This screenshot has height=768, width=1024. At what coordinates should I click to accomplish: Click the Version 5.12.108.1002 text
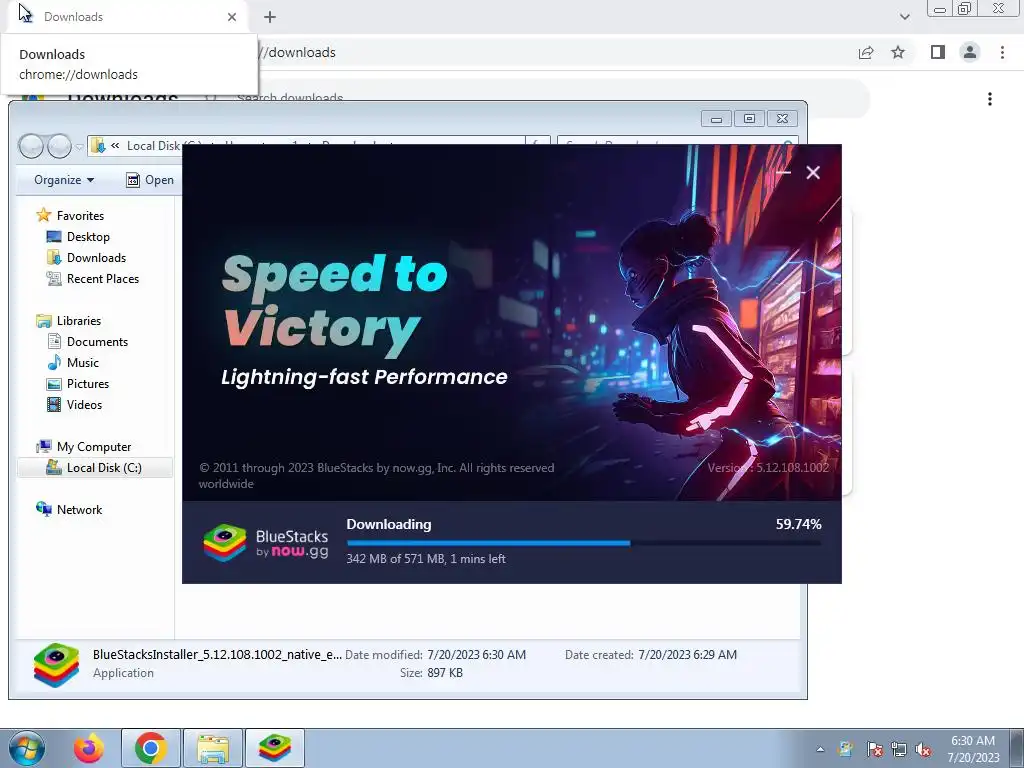pos(768,468)
